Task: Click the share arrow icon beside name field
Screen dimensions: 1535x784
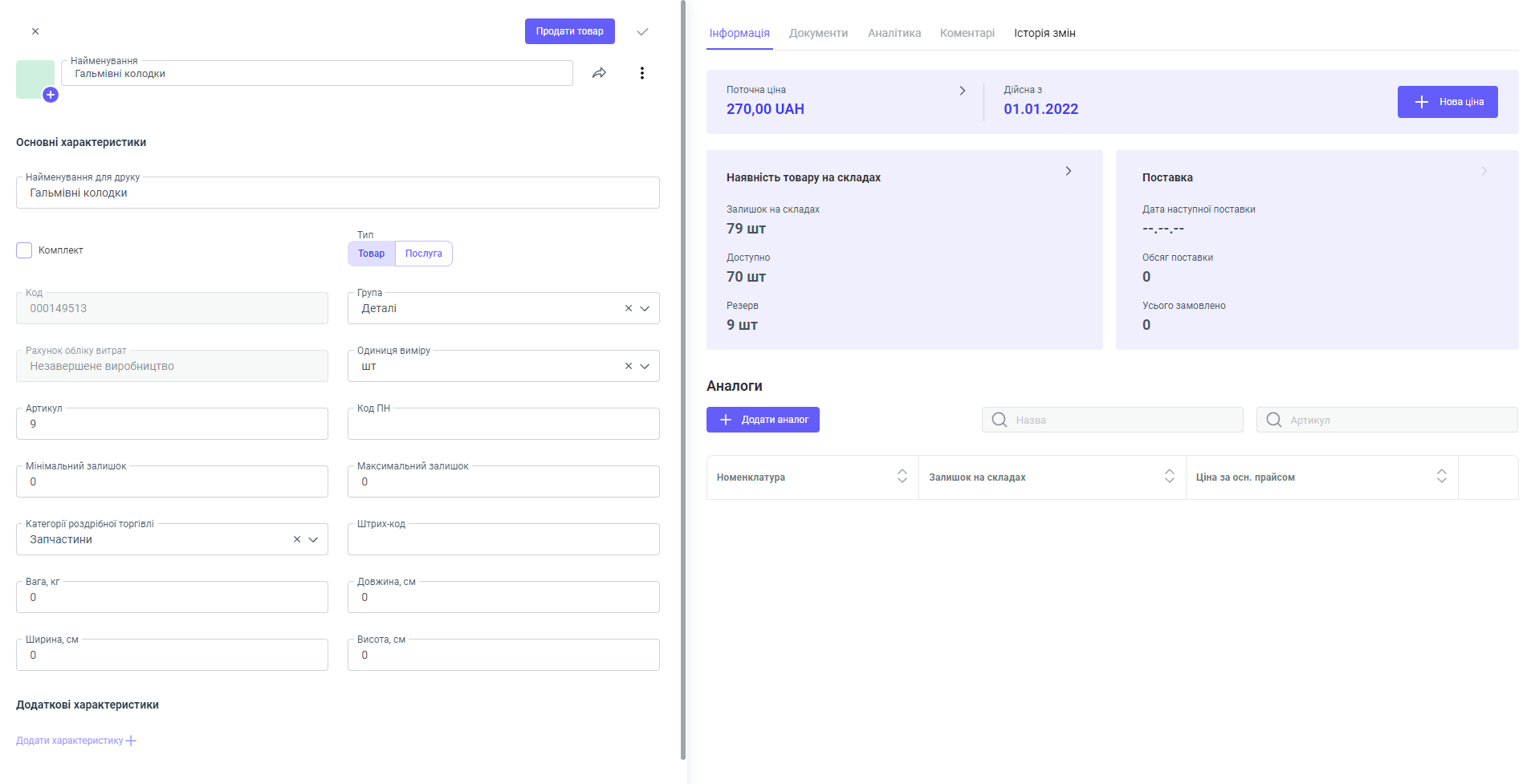Action: [599, 73]
